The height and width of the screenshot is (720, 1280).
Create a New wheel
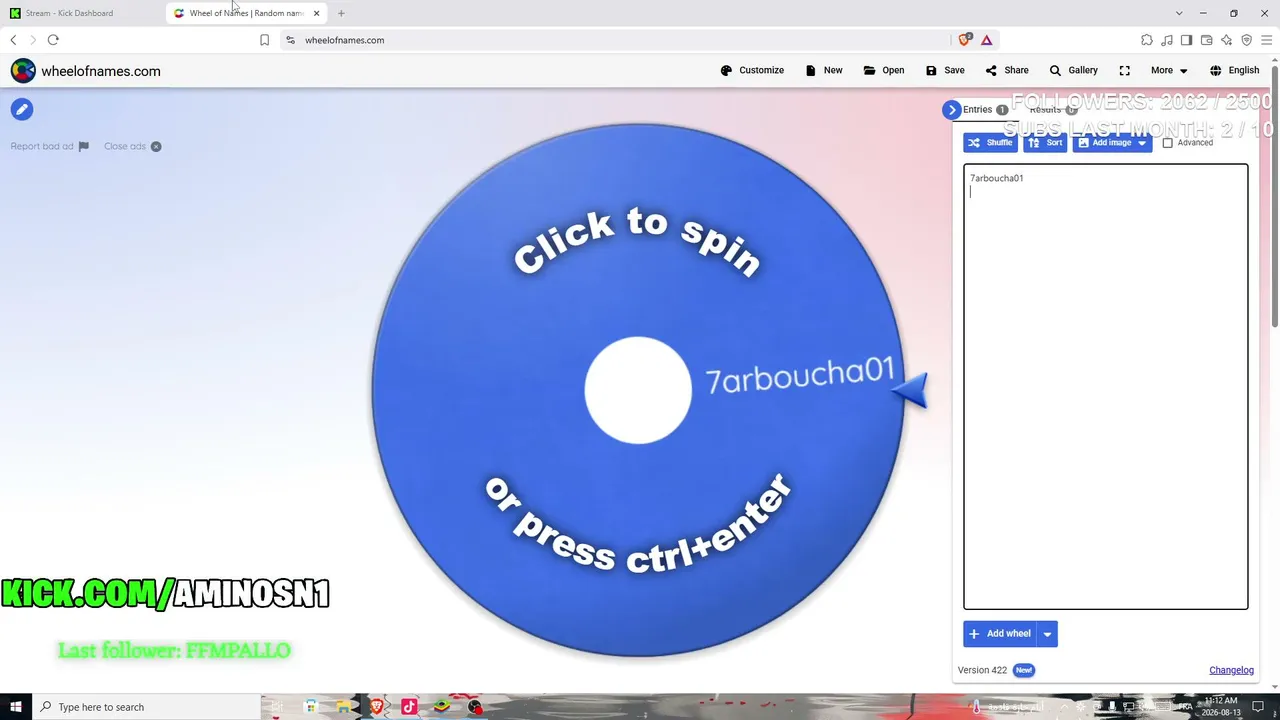tap(823, 71)
